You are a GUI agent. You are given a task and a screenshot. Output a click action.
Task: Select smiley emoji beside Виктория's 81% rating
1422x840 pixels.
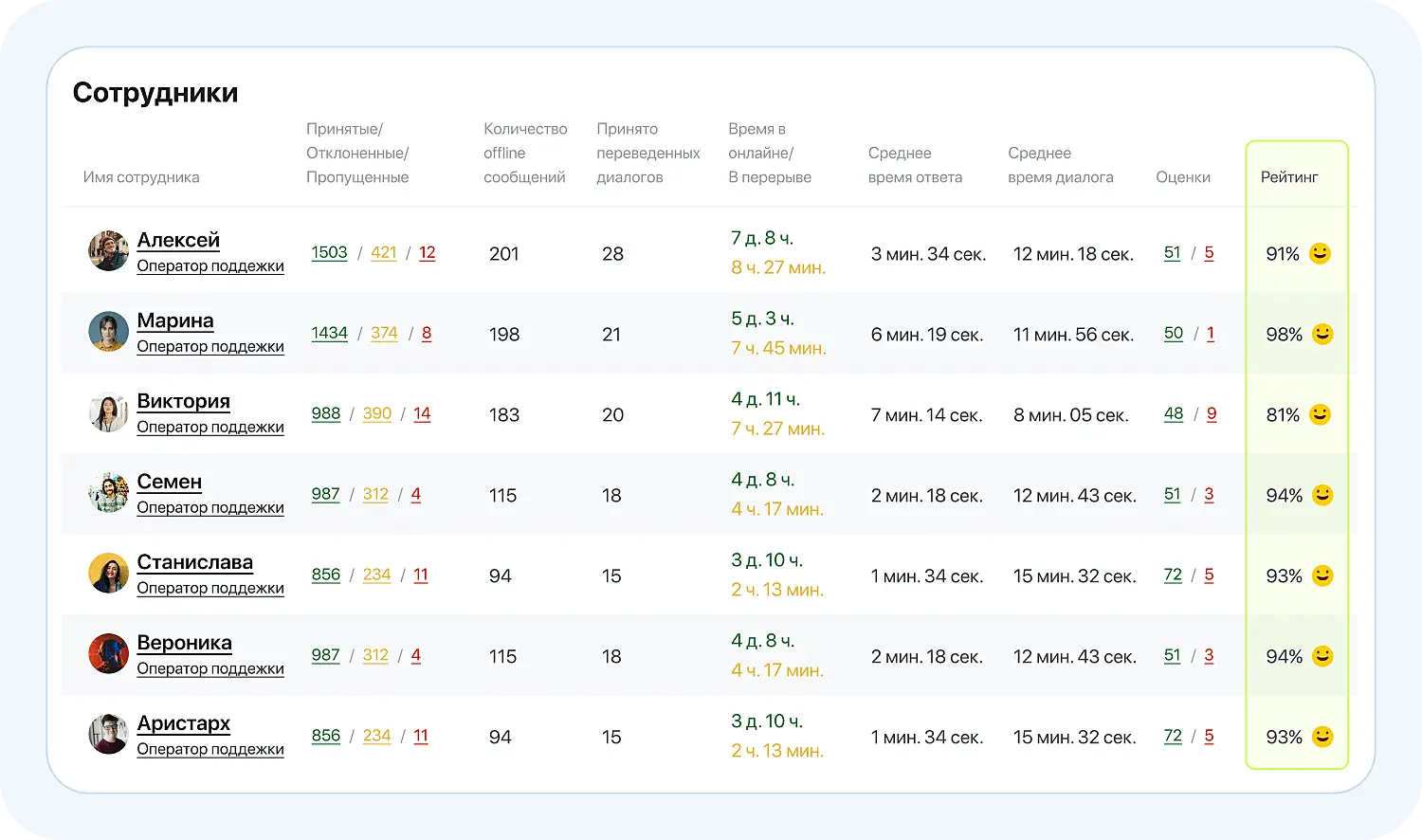(1320, 414)
